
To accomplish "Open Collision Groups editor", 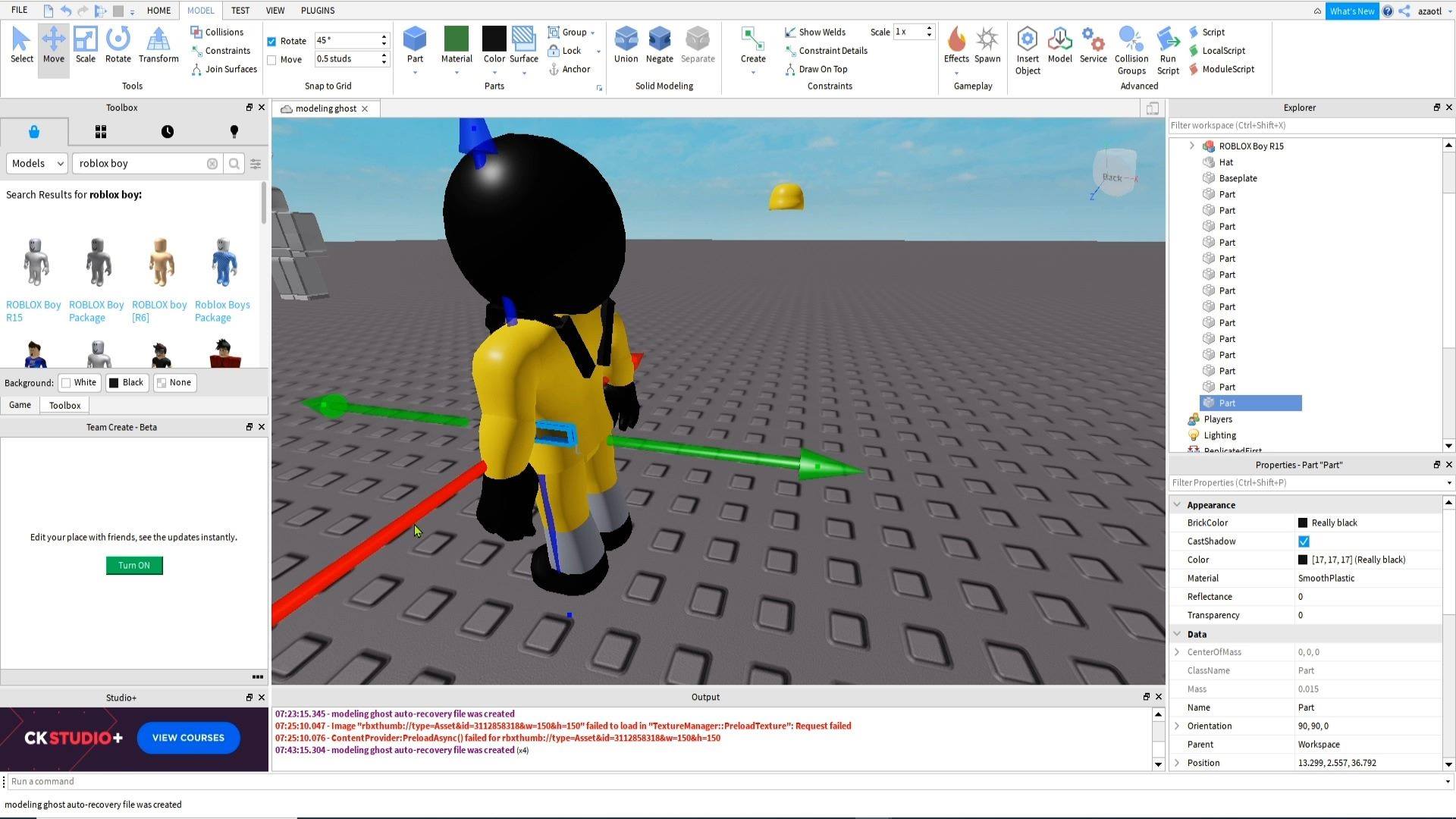I will pyautogui.click(x=1131, y=51).
